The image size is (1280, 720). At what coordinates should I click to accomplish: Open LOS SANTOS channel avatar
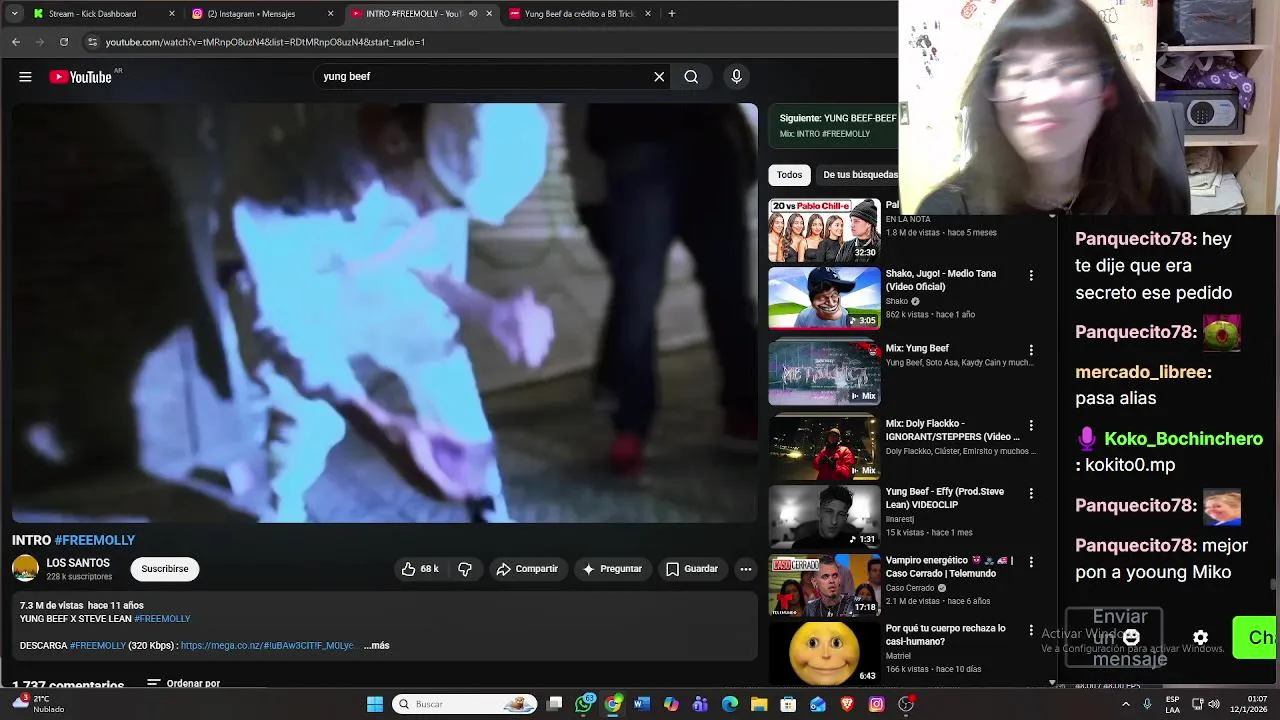pyautogui.click(x=25, y=569)
